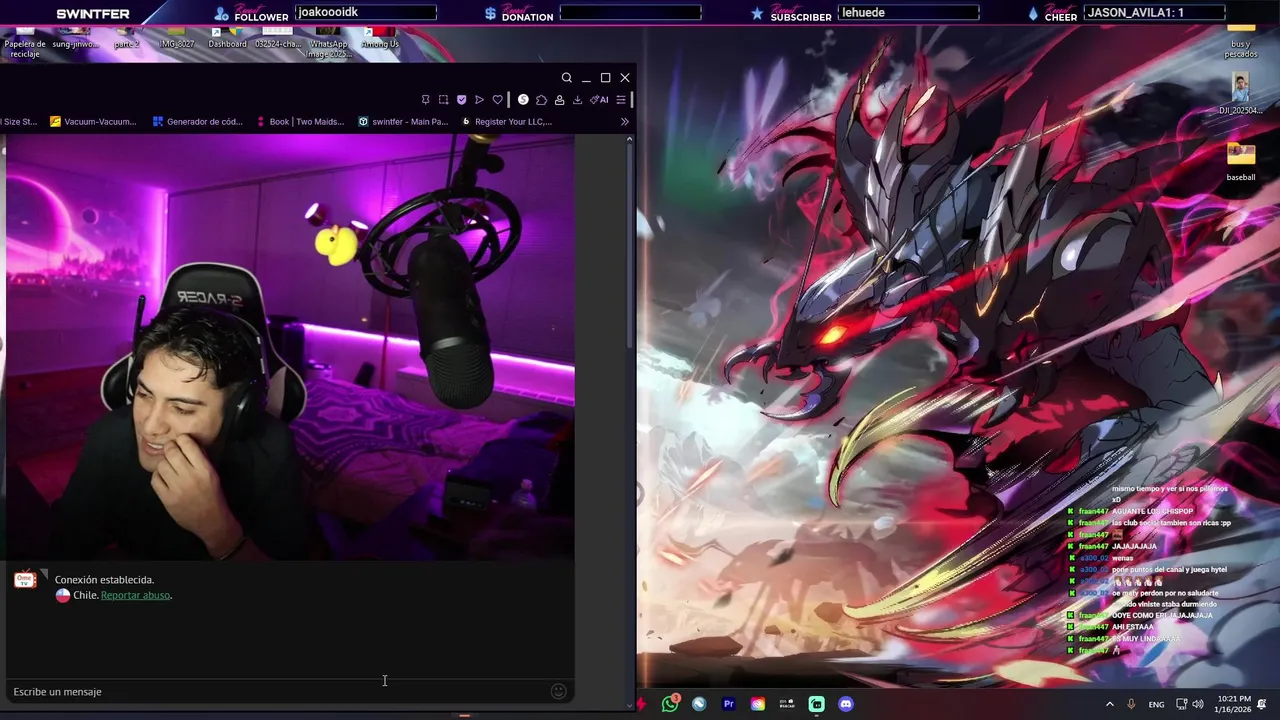Click chat message AGUANTE LOS CHISPOP
Screen dimensions: 1280x720
click(x=1152, y=511)
